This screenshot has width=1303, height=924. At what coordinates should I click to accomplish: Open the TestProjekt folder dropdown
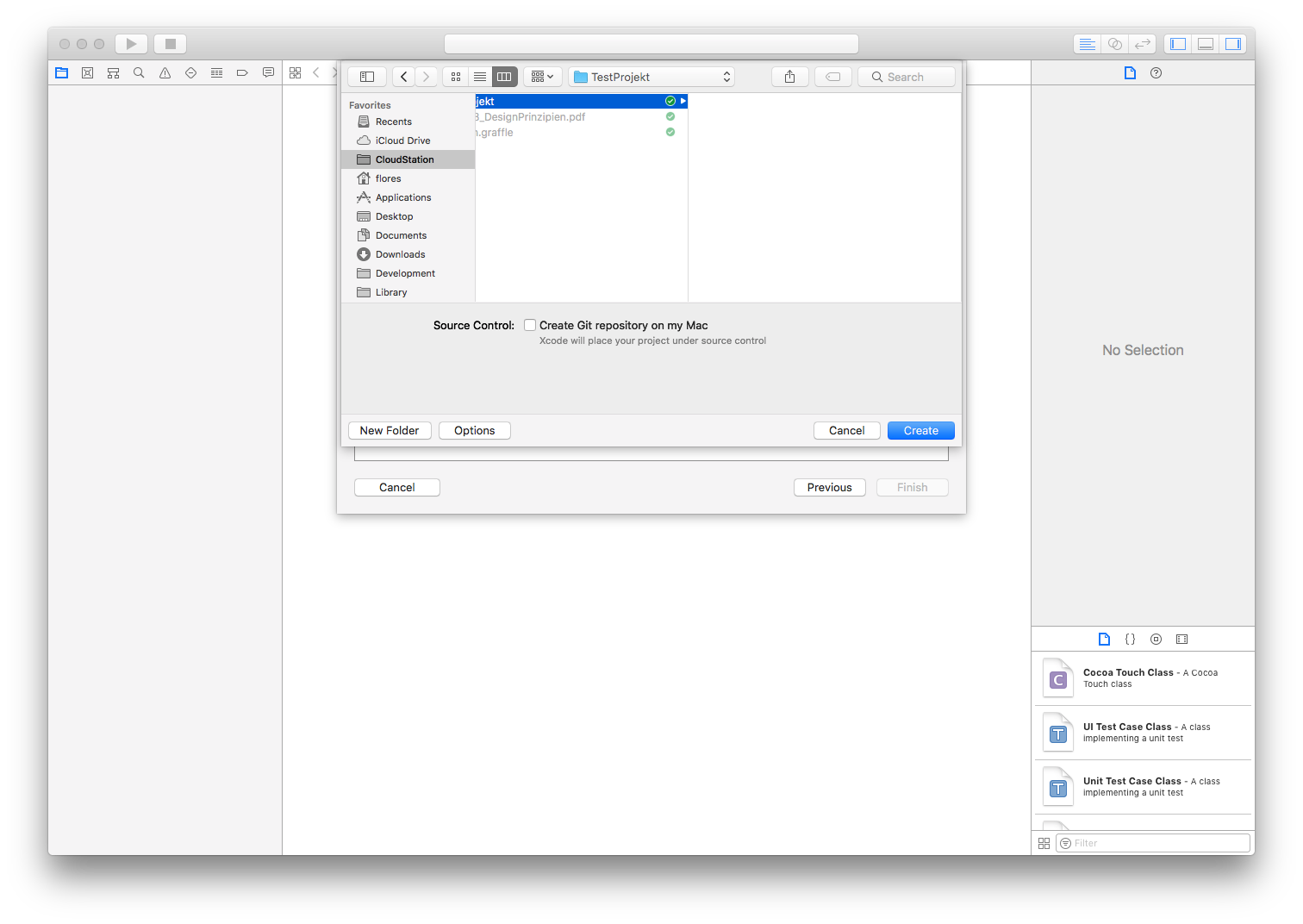point(651,76)
